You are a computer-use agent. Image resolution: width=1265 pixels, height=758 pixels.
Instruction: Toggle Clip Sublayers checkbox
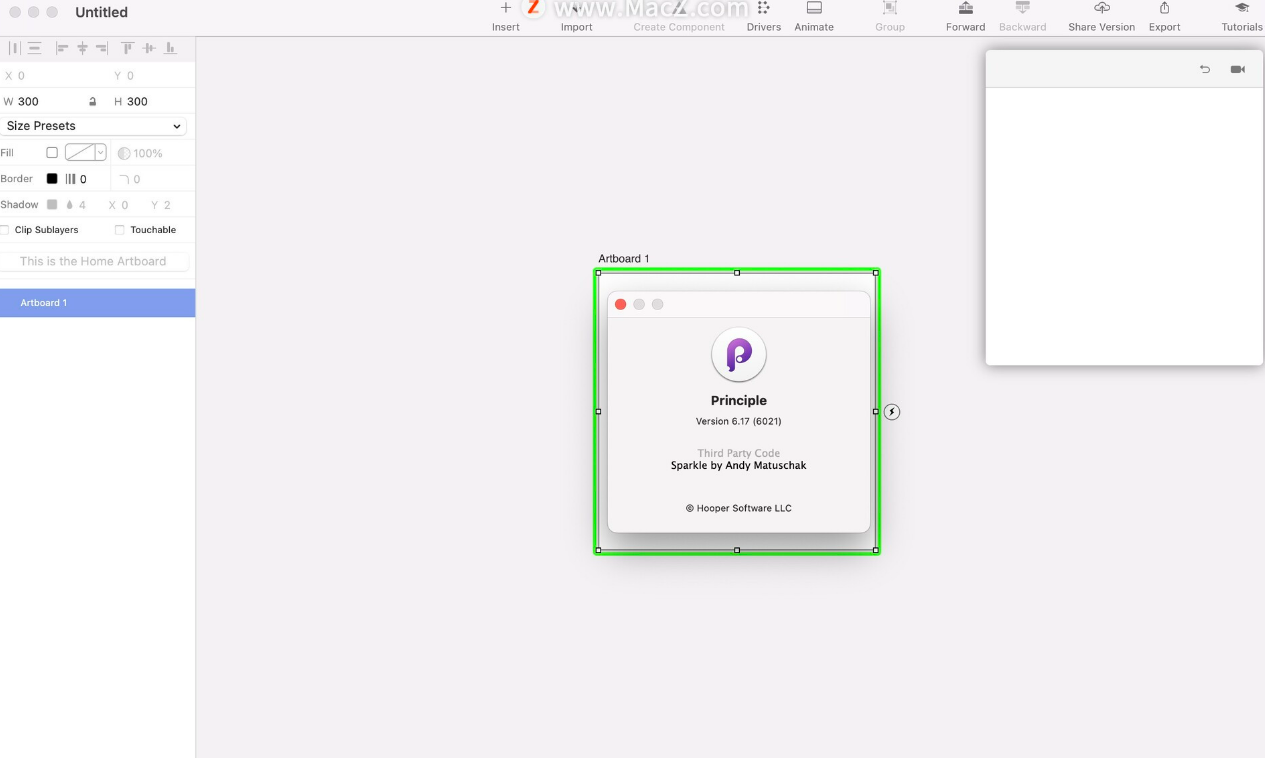pos(5,230)
